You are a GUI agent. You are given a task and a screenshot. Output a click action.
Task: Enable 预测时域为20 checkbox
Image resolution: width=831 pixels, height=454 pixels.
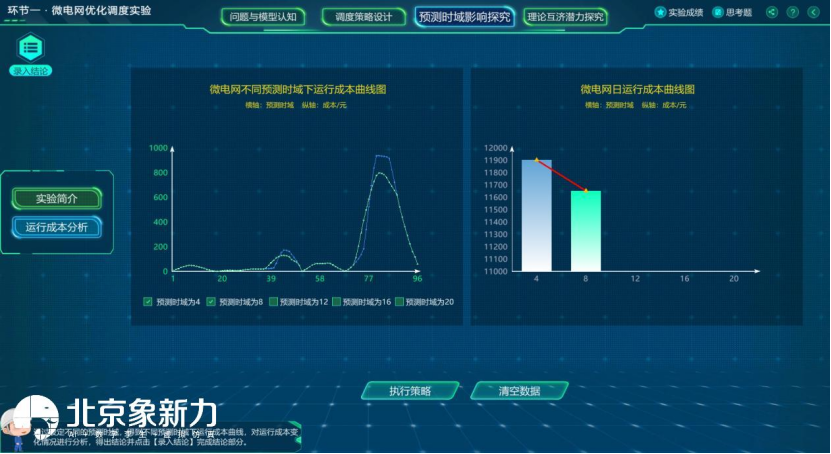400,301
